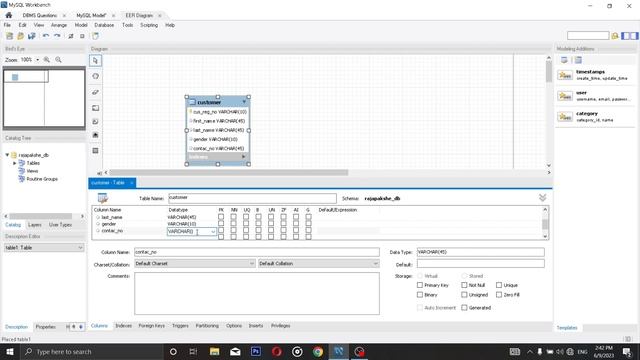Select the hand pan tool
Screen dimensions: 640x360
pyautogui.click(x=96, y=76)
